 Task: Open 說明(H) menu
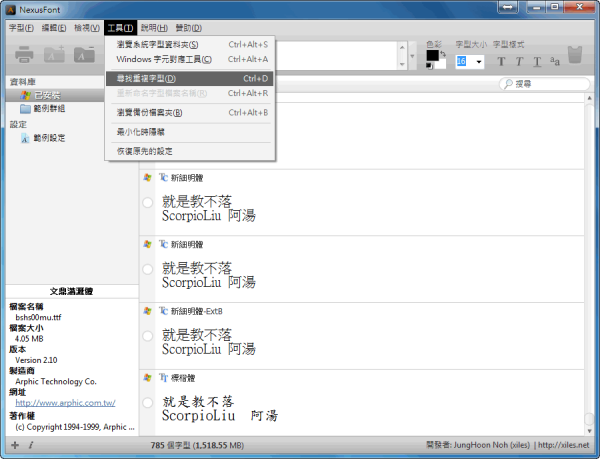click(154, 28)
